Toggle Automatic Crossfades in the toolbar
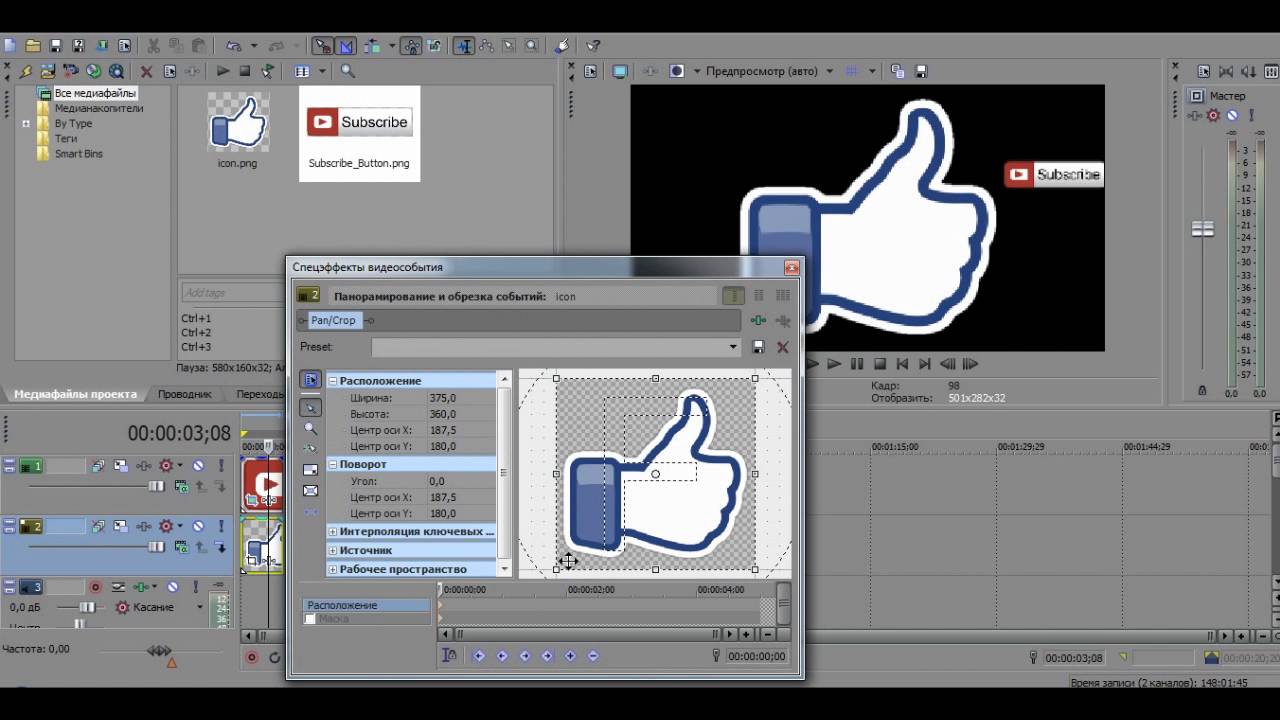Image resolution: width=1280 pixels, height=720 pixels. [x=346, y=46]
